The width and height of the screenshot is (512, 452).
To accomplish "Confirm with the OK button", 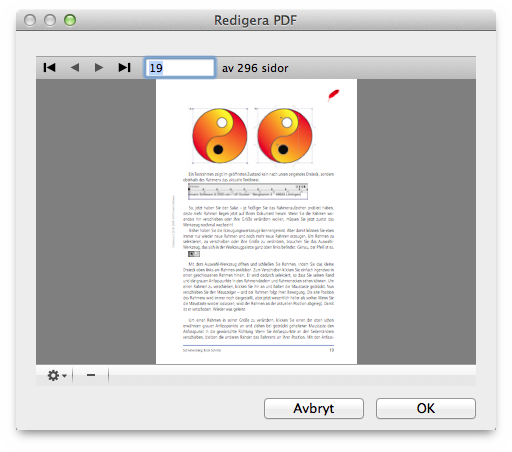I will [426, 408].
